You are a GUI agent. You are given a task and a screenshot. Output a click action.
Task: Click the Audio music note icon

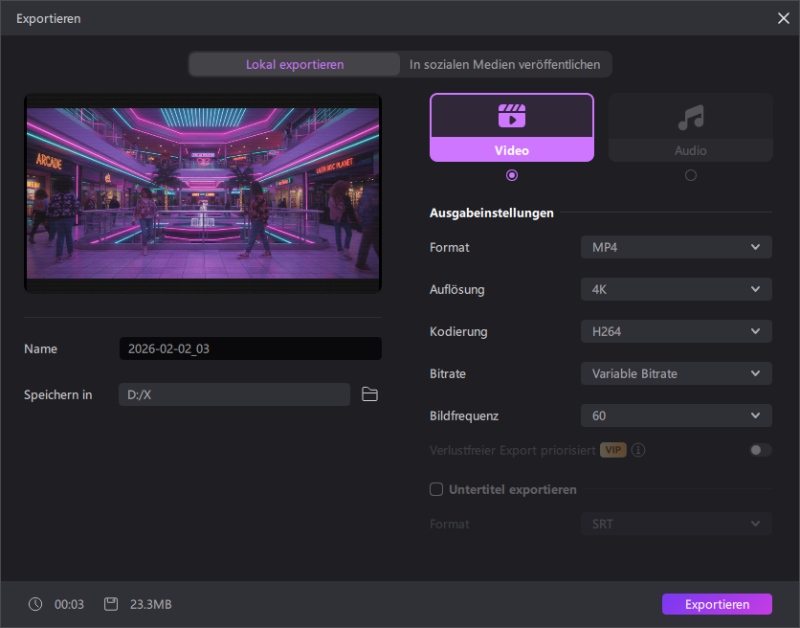pos(690,118)
